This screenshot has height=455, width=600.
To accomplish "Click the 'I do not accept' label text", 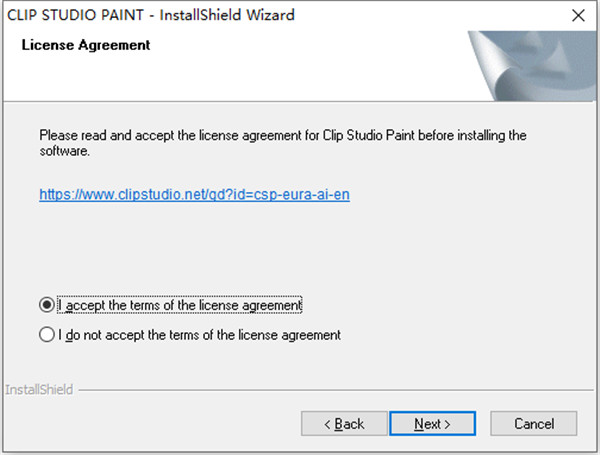I will (x=200, y=335).
